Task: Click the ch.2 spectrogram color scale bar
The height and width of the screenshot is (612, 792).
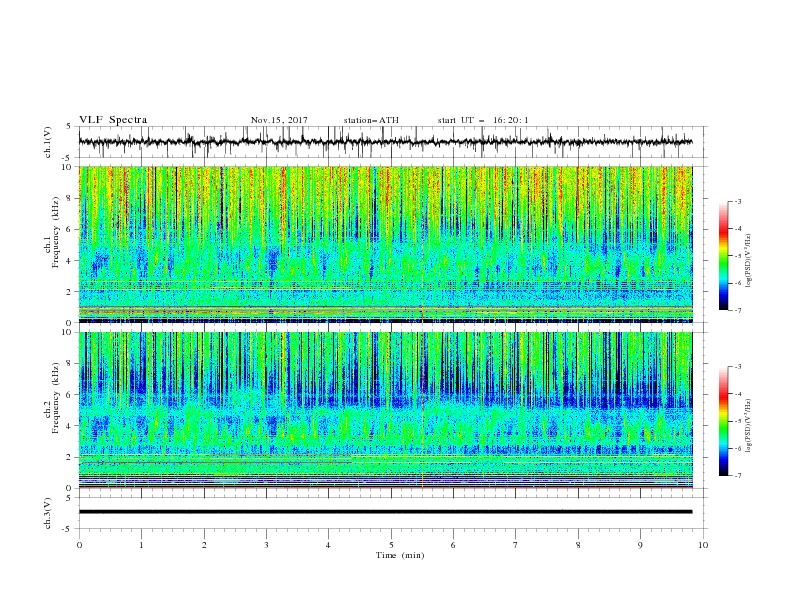Action: (x=723, y=421)
